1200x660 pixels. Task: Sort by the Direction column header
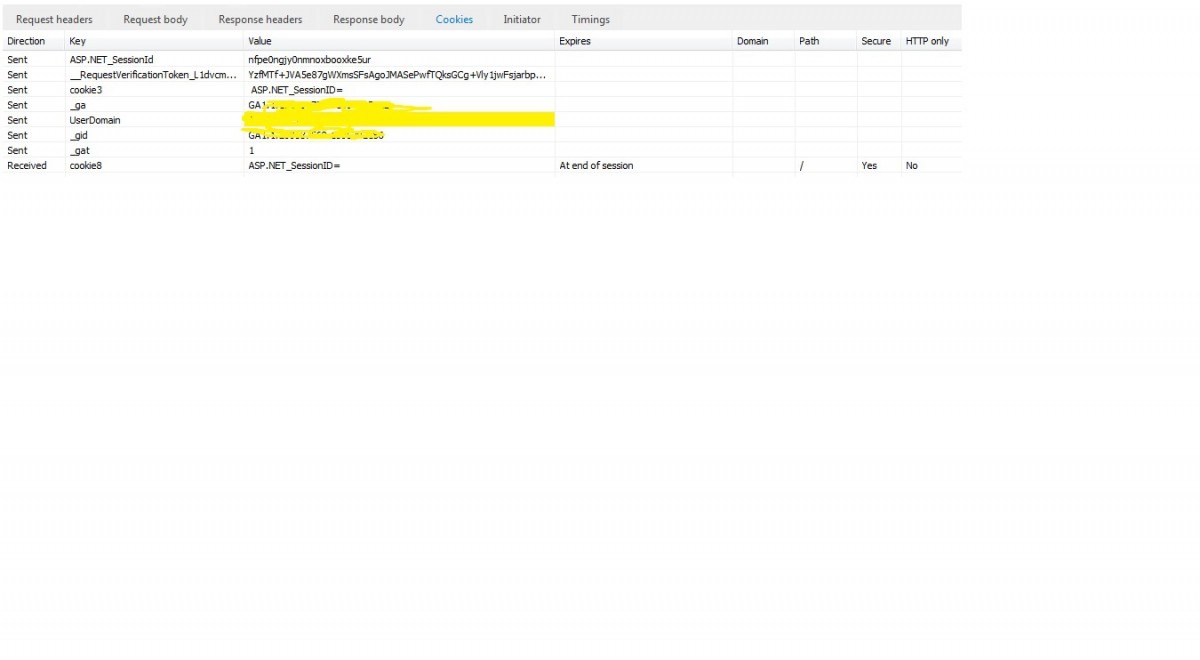27,41
